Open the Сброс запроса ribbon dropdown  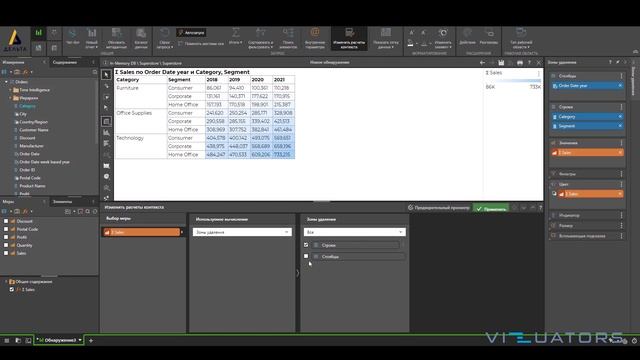pos(164,38)
